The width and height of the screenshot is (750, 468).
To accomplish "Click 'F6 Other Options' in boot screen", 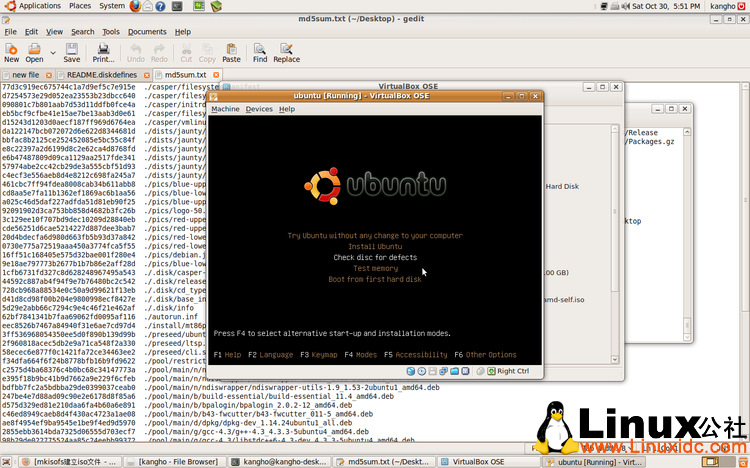I will 485,355.
